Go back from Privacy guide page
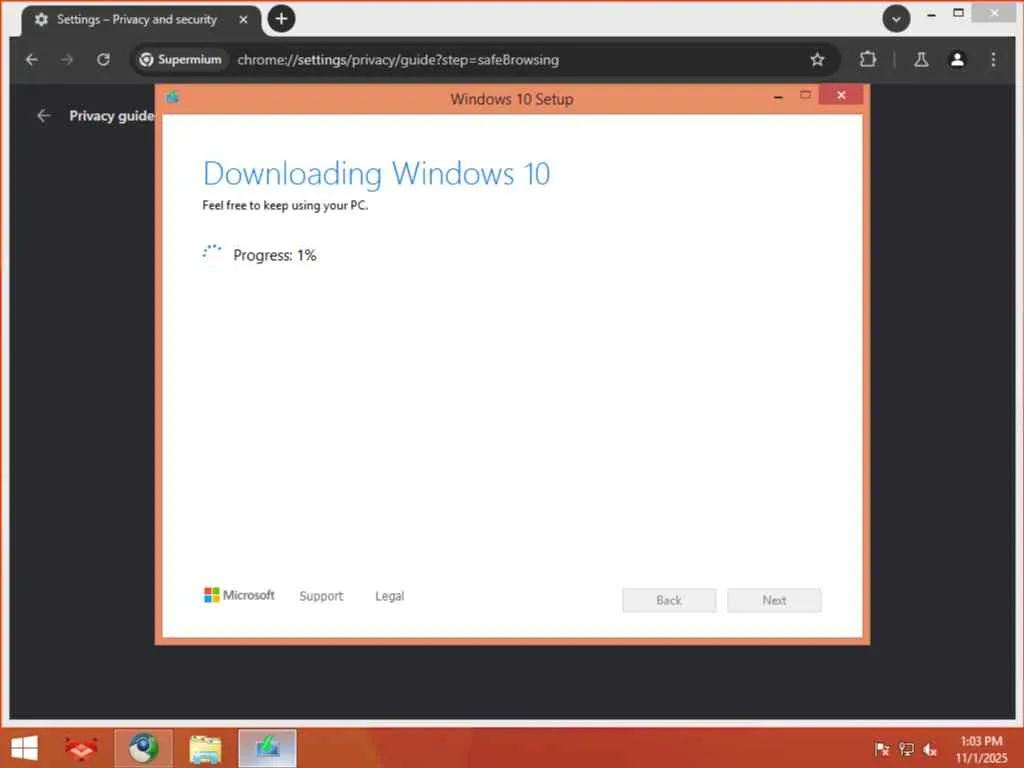Screen dimensions: 1024x768 (x=44, y=116)
